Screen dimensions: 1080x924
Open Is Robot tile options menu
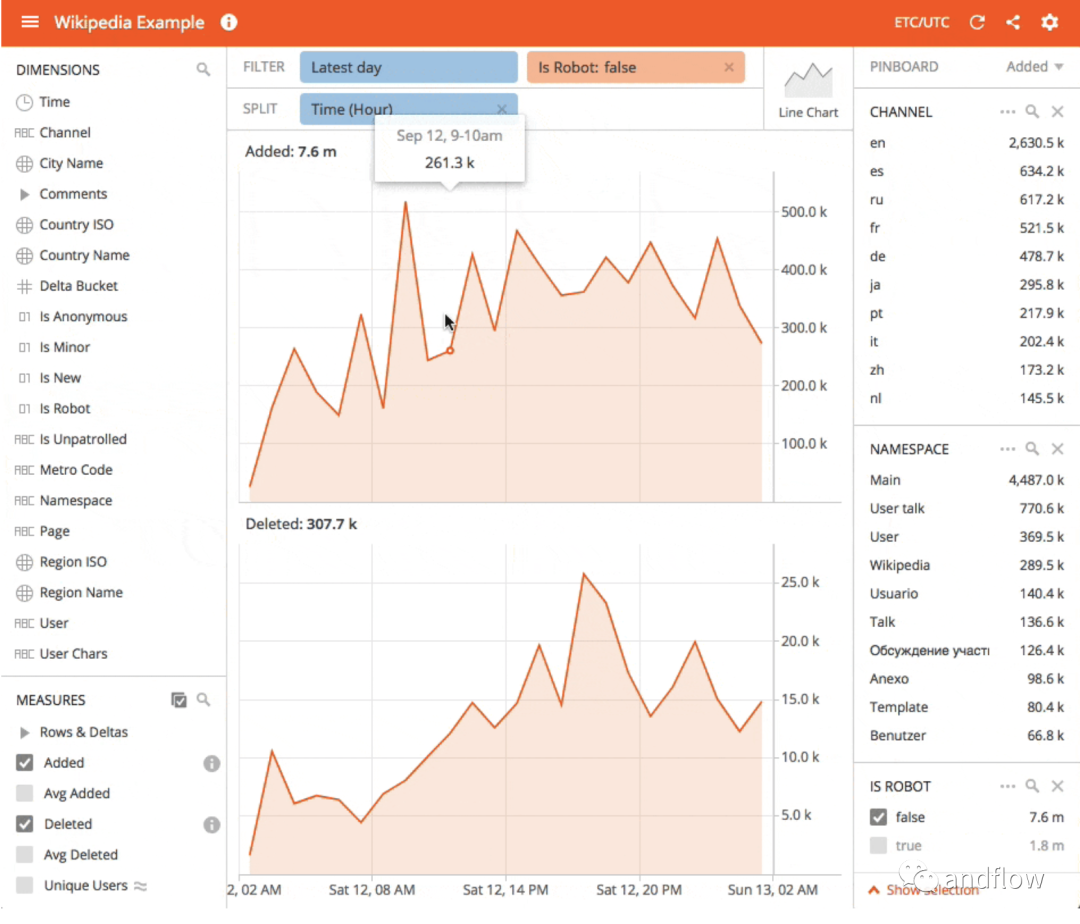pos(1007,786)
